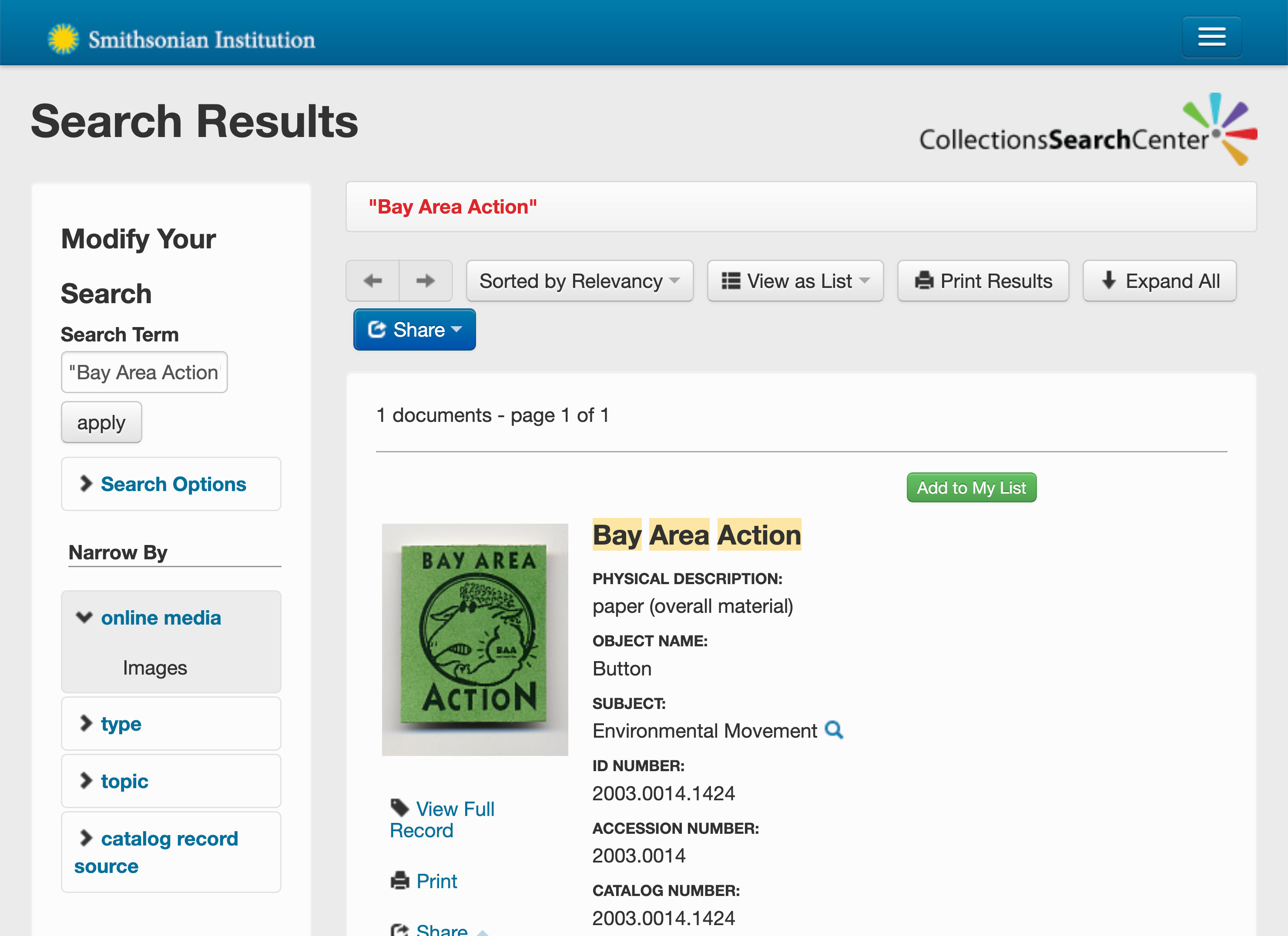Open the hamburger navigation menu
Viewport: 1288px width, 936px height.
coord(1211,37)
